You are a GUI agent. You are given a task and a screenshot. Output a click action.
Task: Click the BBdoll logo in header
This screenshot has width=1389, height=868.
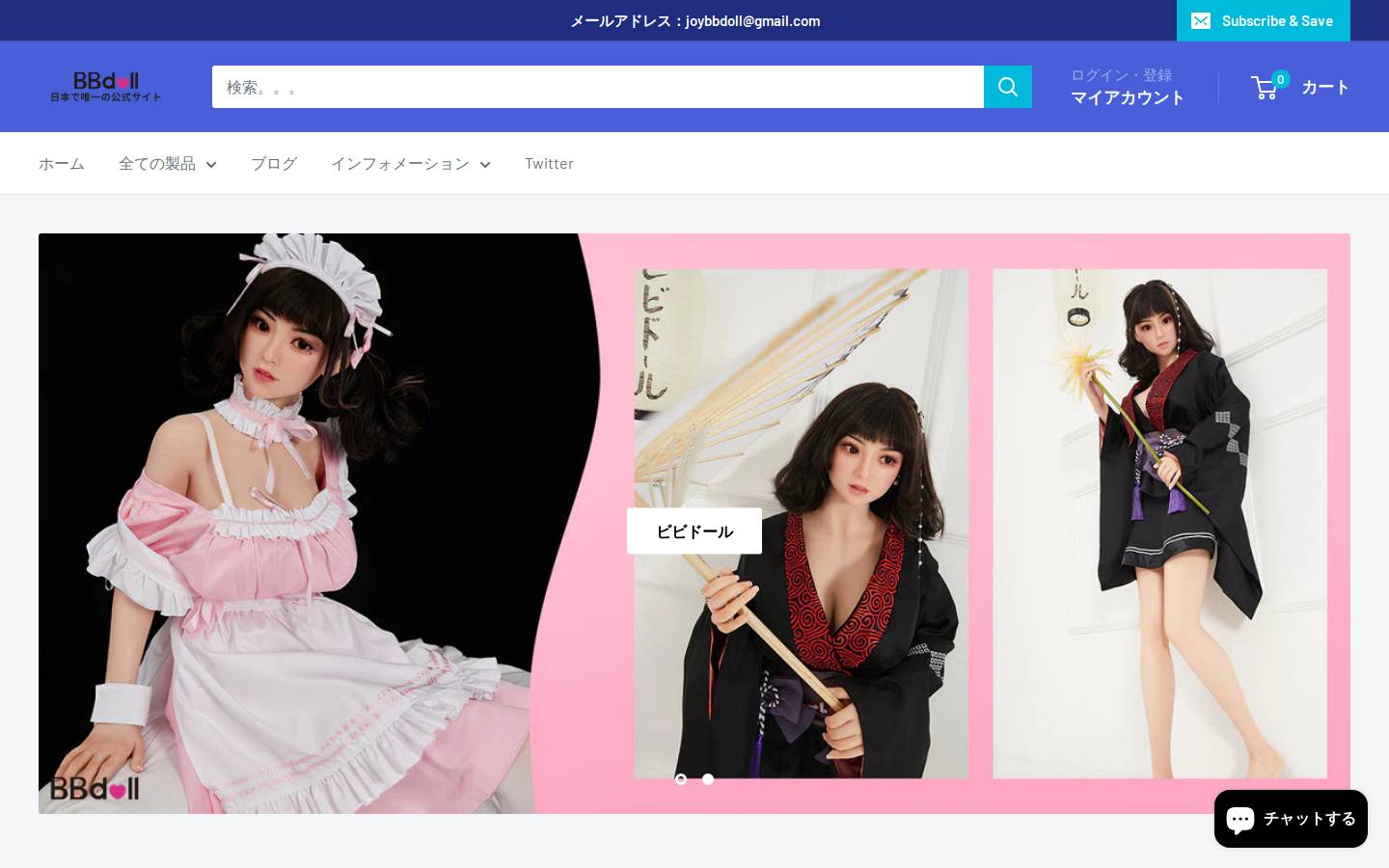pos(106,87)
